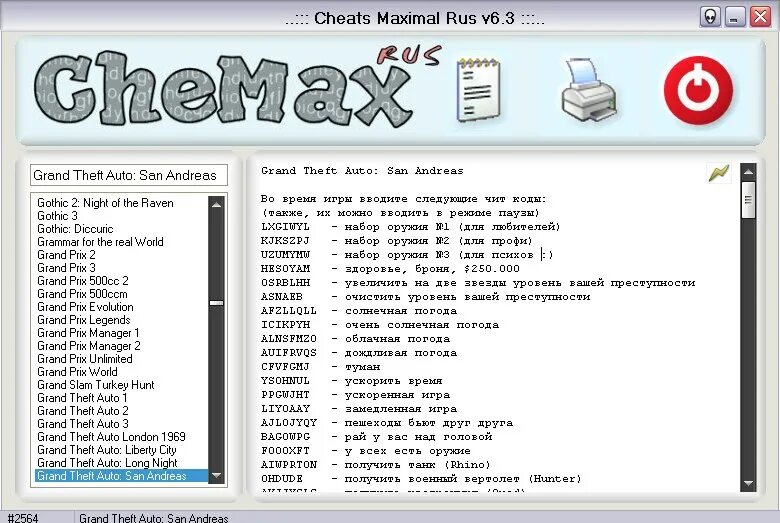Screen dimensions: 780x523
Task: Click the AIWPRTON Rhino tank line
Action: tap(376, 464)
